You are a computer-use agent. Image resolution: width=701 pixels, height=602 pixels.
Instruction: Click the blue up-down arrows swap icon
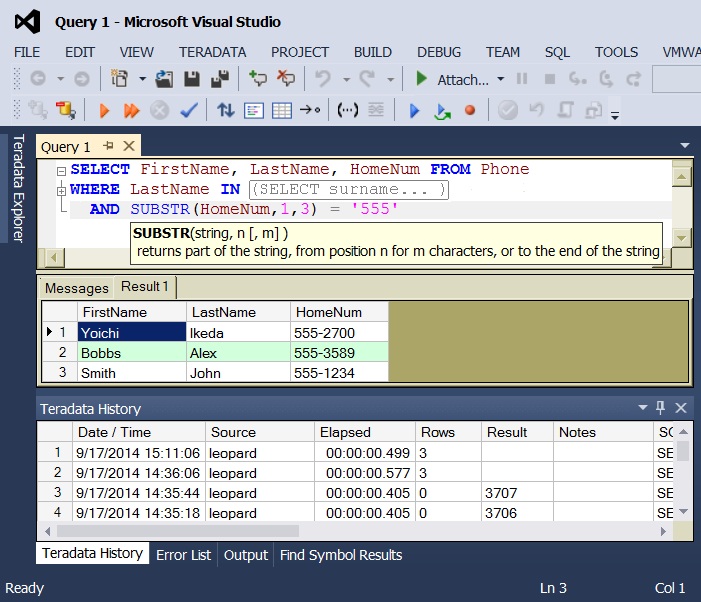click(x=226, y=110)
